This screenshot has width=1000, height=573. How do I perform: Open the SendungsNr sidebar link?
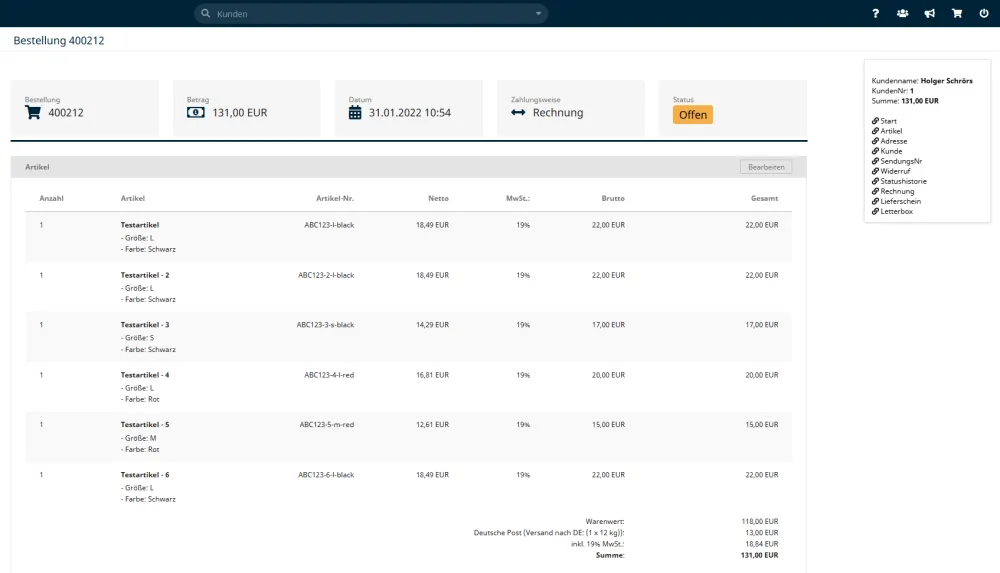point(901,161)
